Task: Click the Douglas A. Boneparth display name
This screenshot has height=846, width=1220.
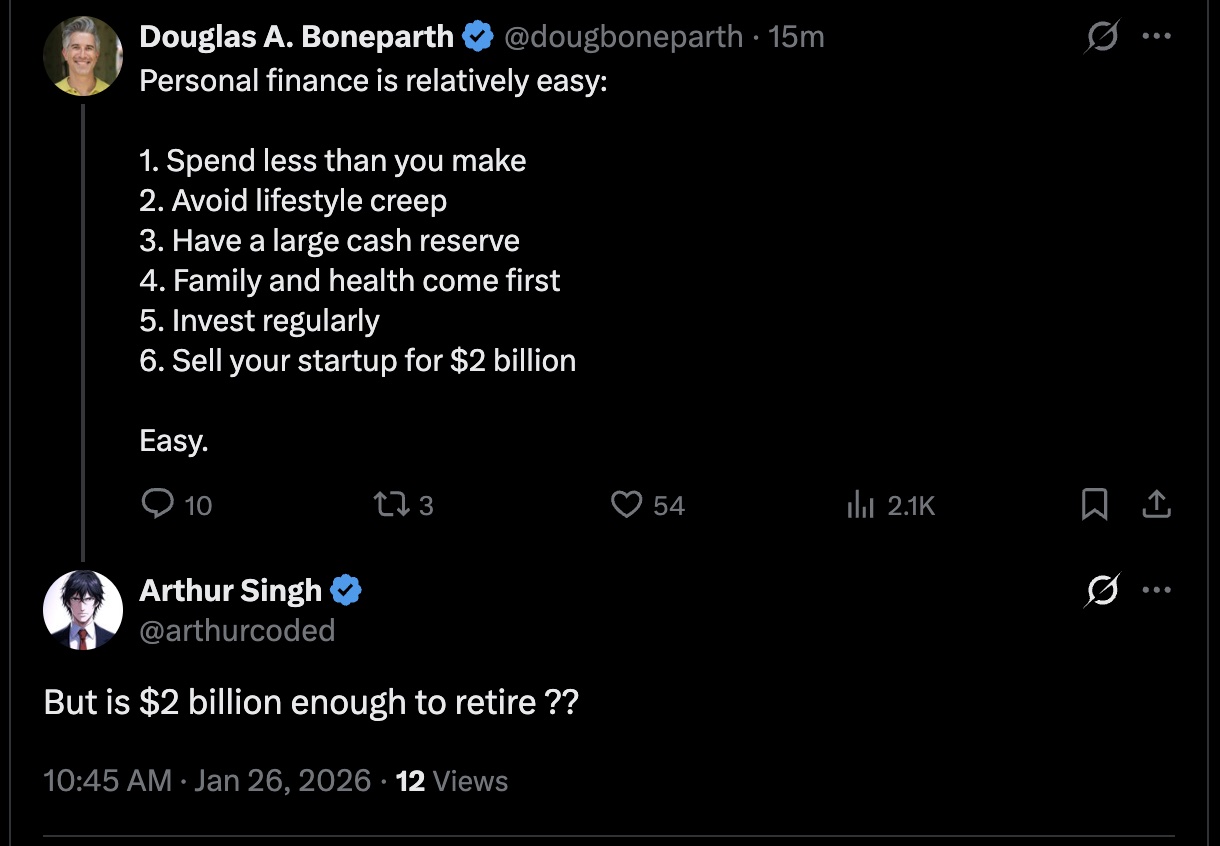Action: (297, 37)
